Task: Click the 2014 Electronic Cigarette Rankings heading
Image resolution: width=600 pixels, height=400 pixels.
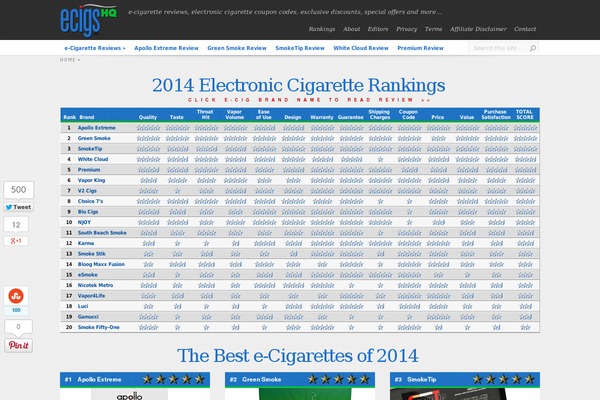Action: pyautogui.click(x=298, y=85)
